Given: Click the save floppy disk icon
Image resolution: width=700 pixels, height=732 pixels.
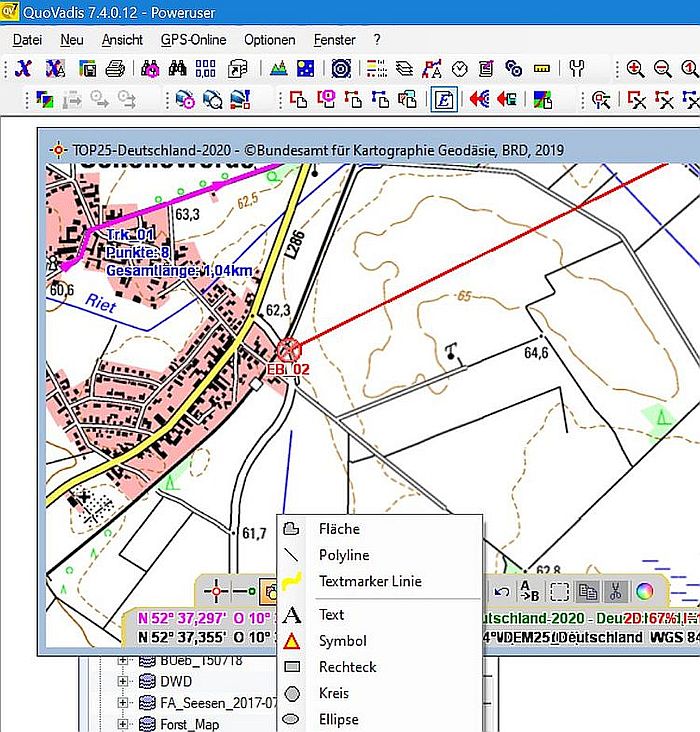Looking at the screenshot, I should 87,69.
